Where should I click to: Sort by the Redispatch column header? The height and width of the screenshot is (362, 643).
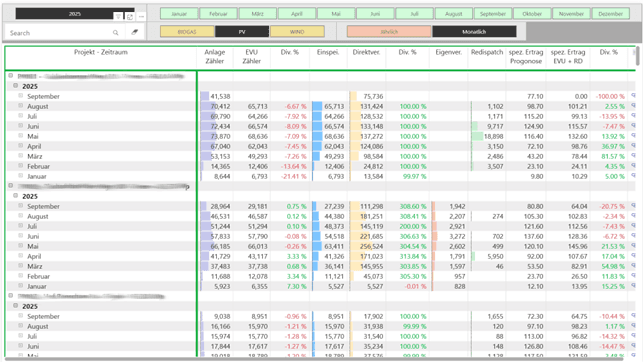tap(487, 52)
